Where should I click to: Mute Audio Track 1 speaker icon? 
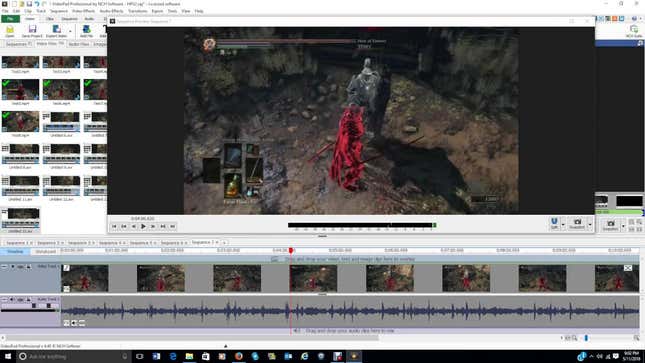[x=12, y=300]
